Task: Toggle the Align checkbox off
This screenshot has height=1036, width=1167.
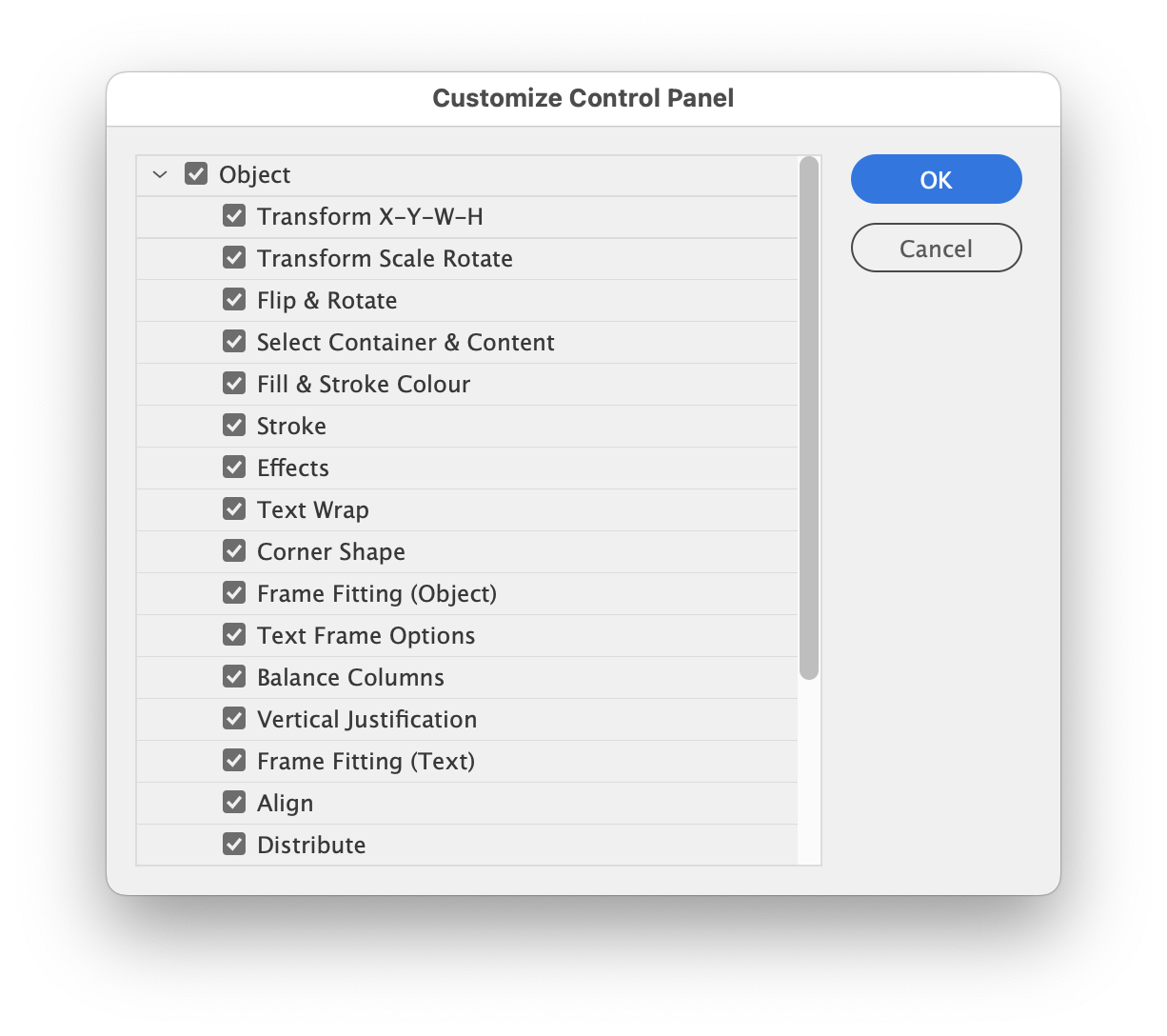Action: [234, 802]
